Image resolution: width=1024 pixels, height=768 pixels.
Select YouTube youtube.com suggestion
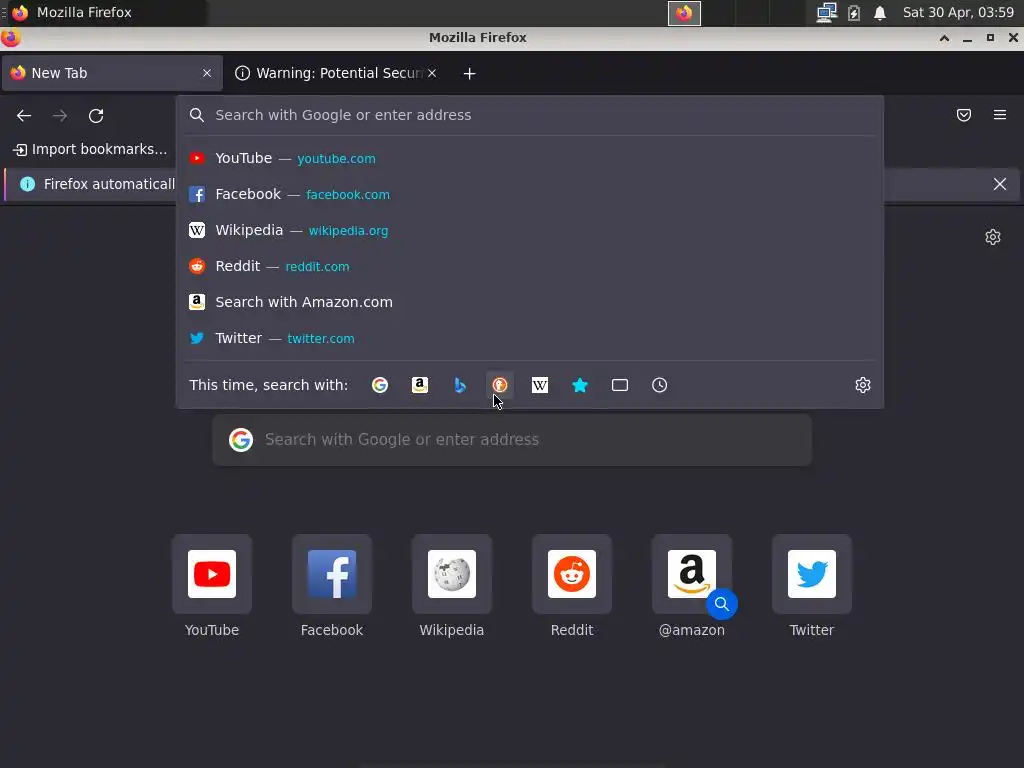click(530, 159)
